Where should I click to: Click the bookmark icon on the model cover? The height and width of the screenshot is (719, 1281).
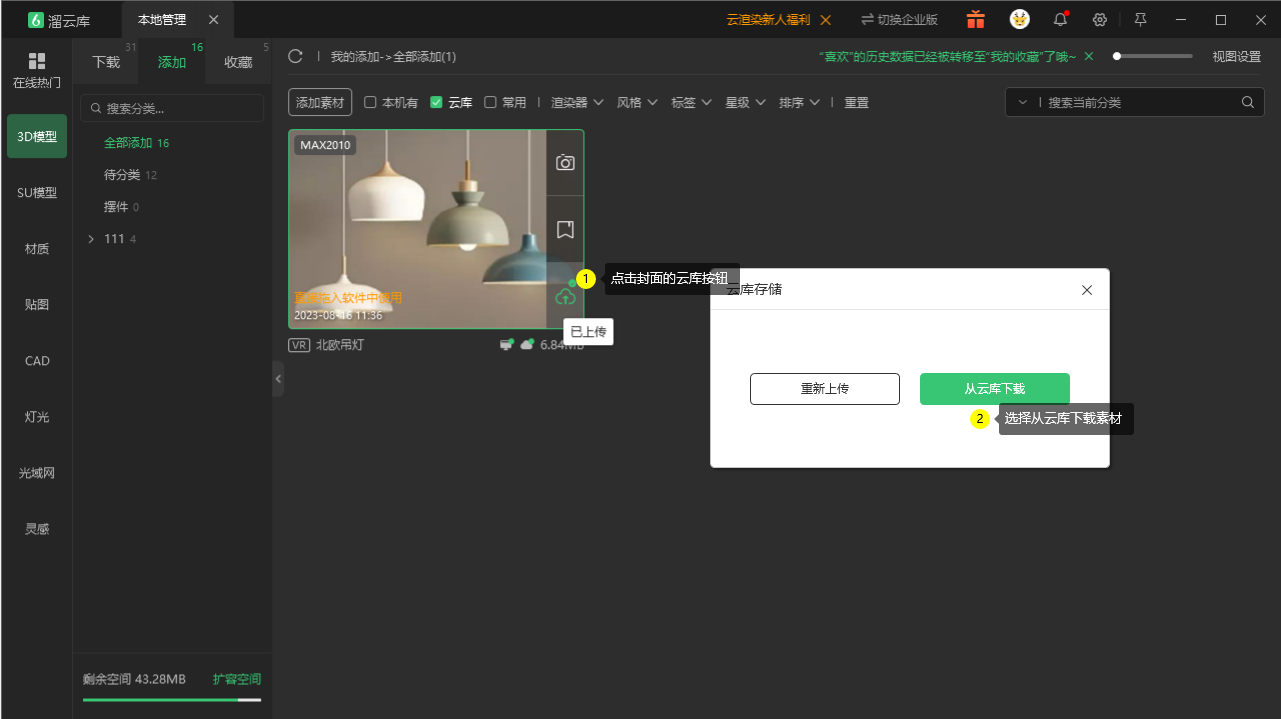point(565,229)
